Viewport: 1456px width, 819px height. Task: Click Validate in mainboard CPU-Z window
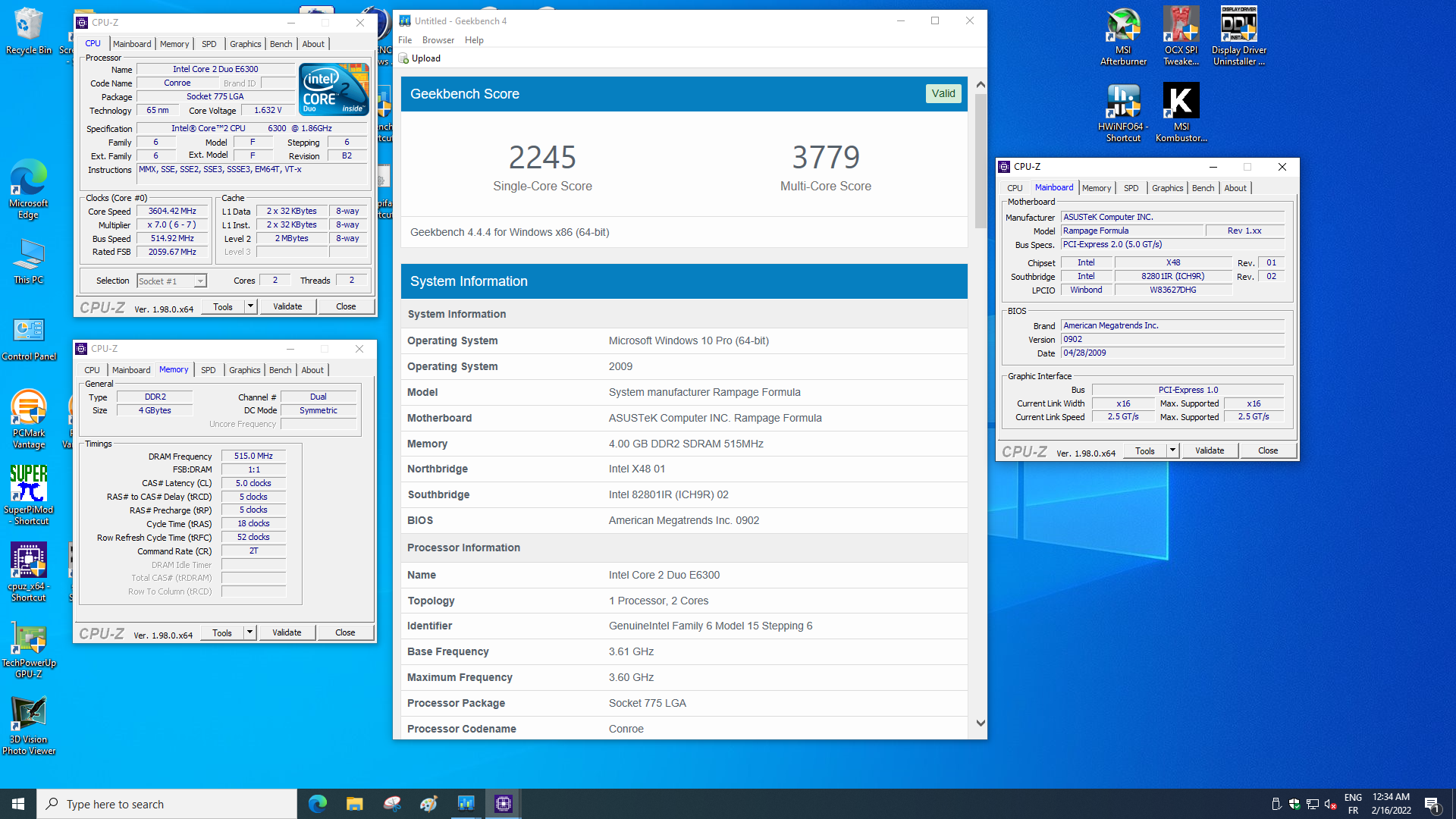(1210, 450)
